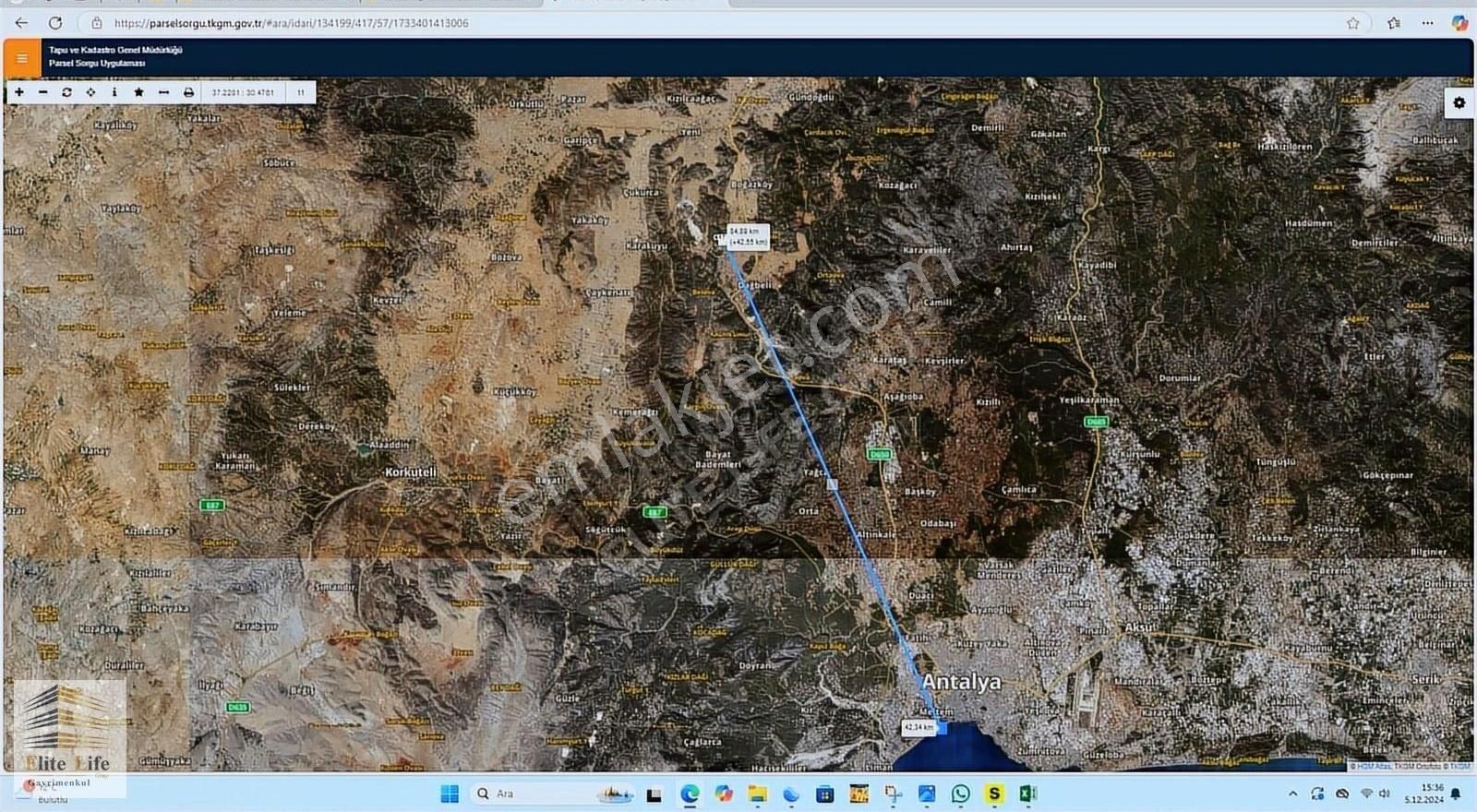Open the browser favorites list icon
Viewport: 1477px width, 812px height.
pyautogui.click(x=1393, y=23)
